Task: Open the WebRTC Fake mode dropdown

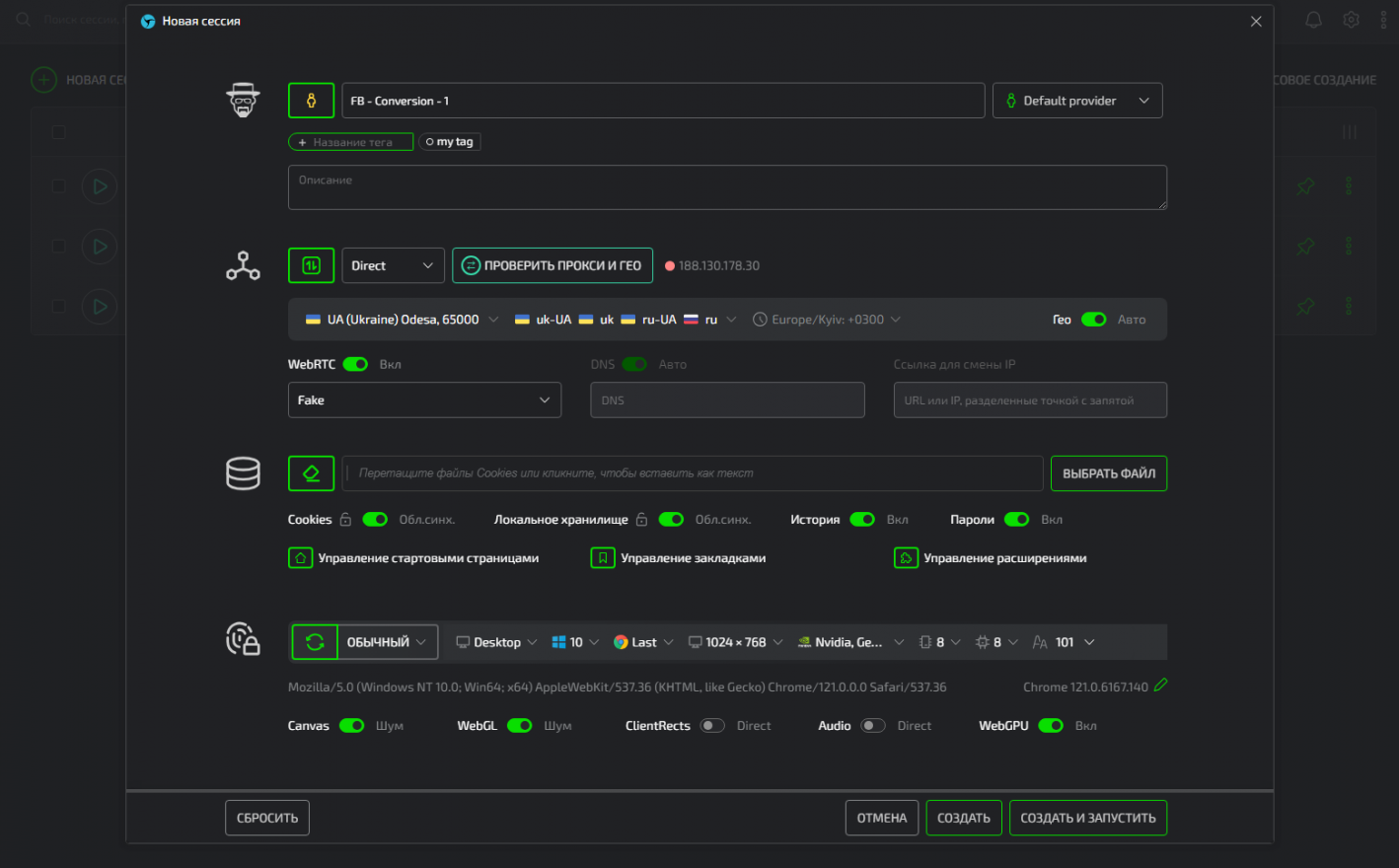Action: pyautogui.click(x=424, y=400)
